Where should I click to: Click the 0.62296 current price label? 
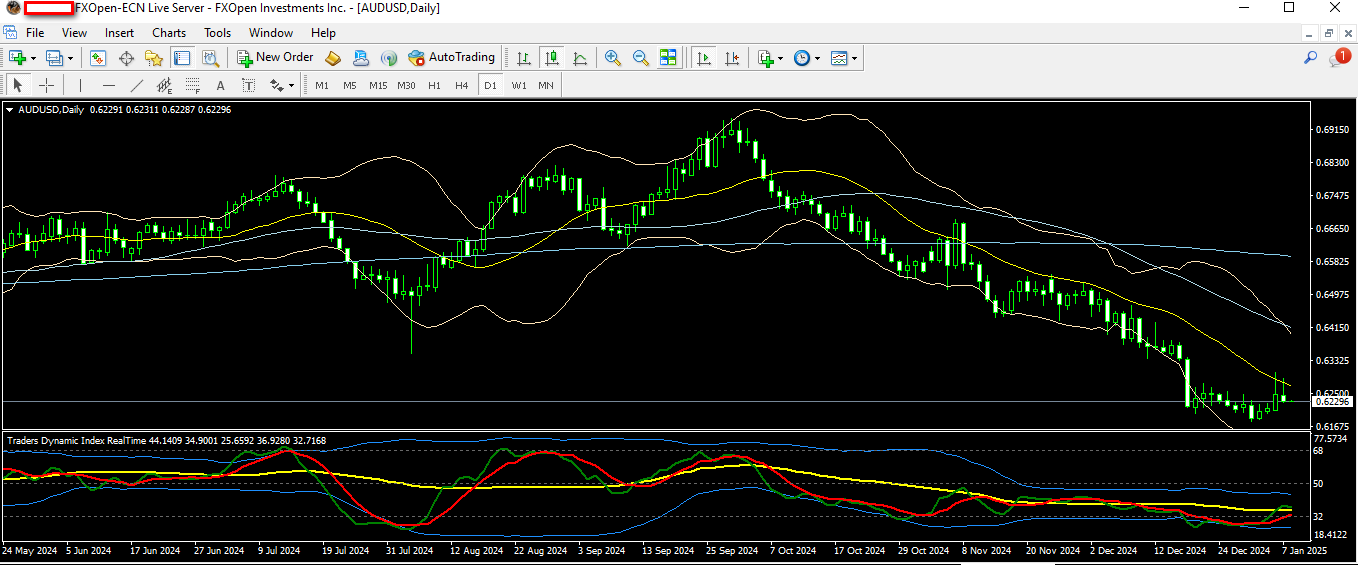click(x=1331, y=401)
